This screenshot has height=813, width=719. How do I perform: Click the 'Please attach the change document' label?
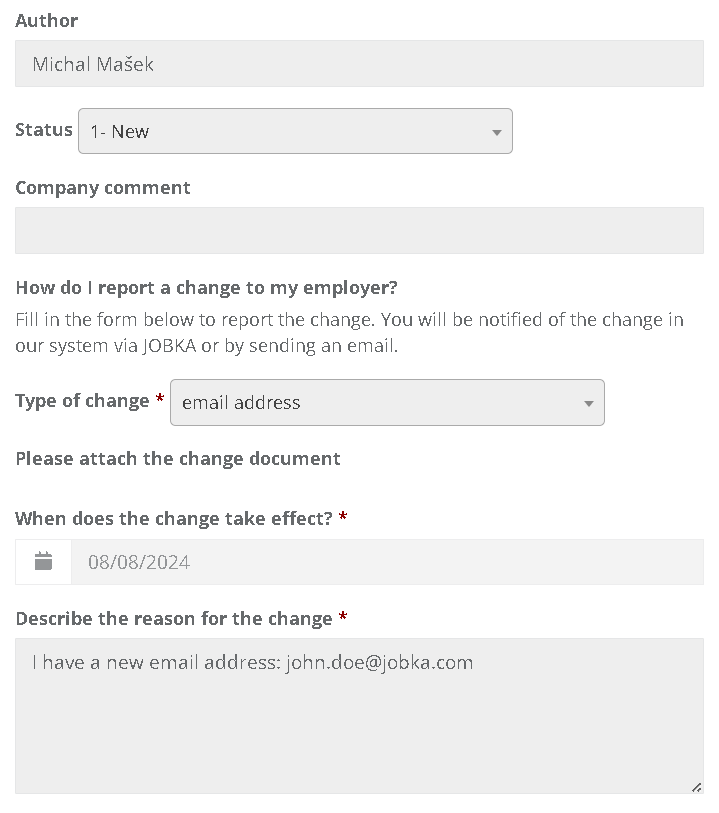click(178, 459)
